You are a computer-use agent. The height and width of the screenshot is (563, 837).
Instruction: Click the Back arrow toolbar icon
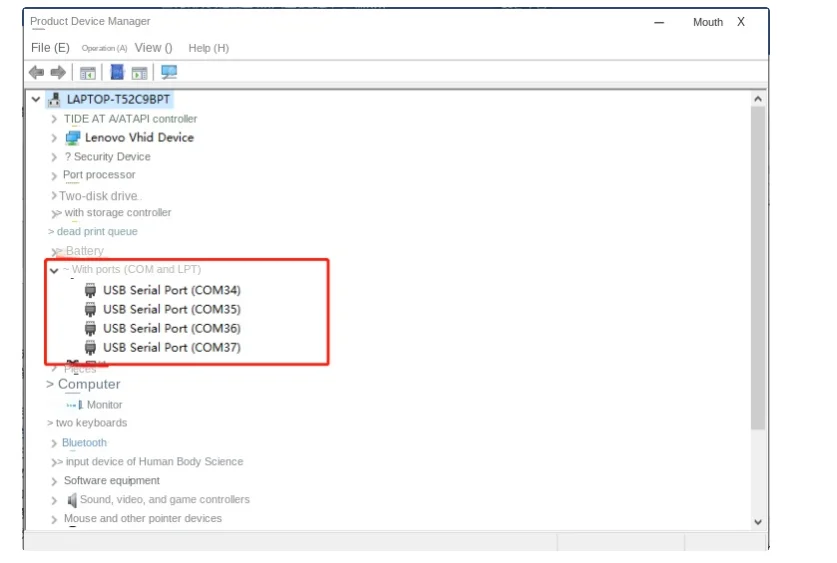(36, 72)
